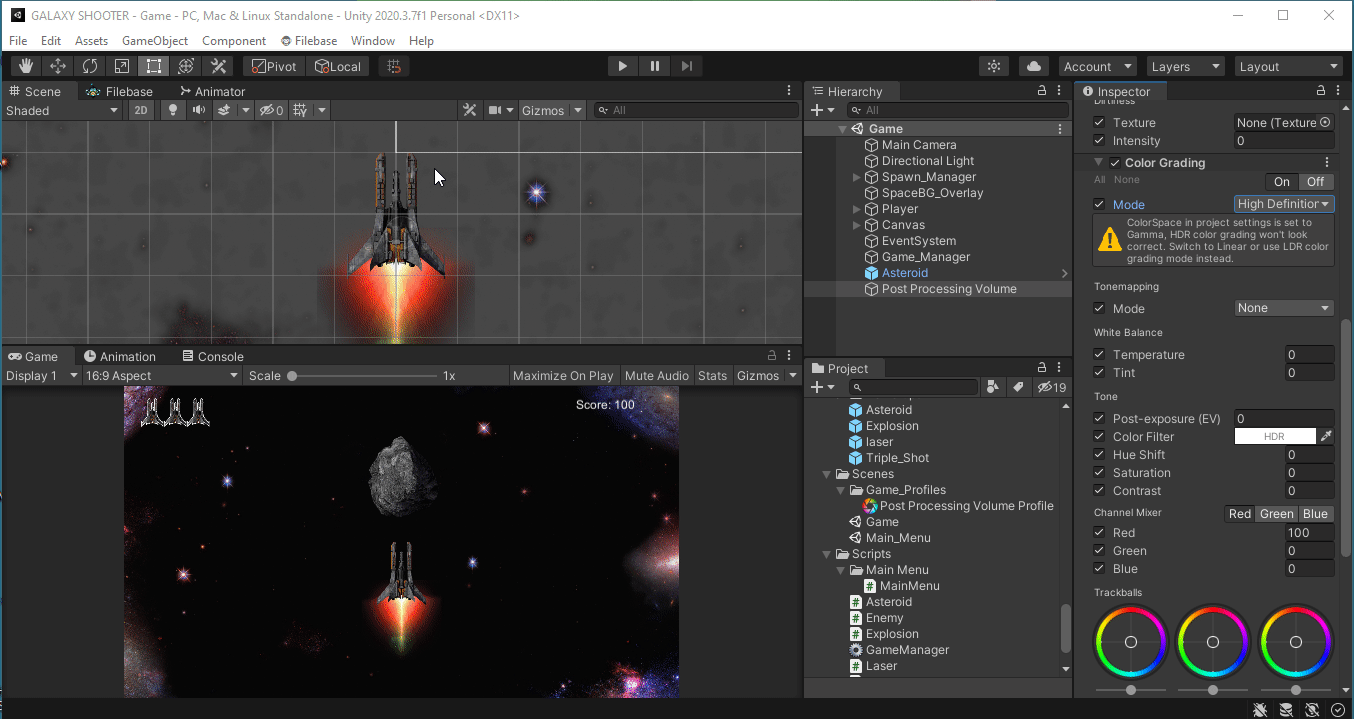The height and width of the screenshot is (719, 1354).
Task: Toggle Mode override checkbox under Color Grading
Action: (1100, 204)
